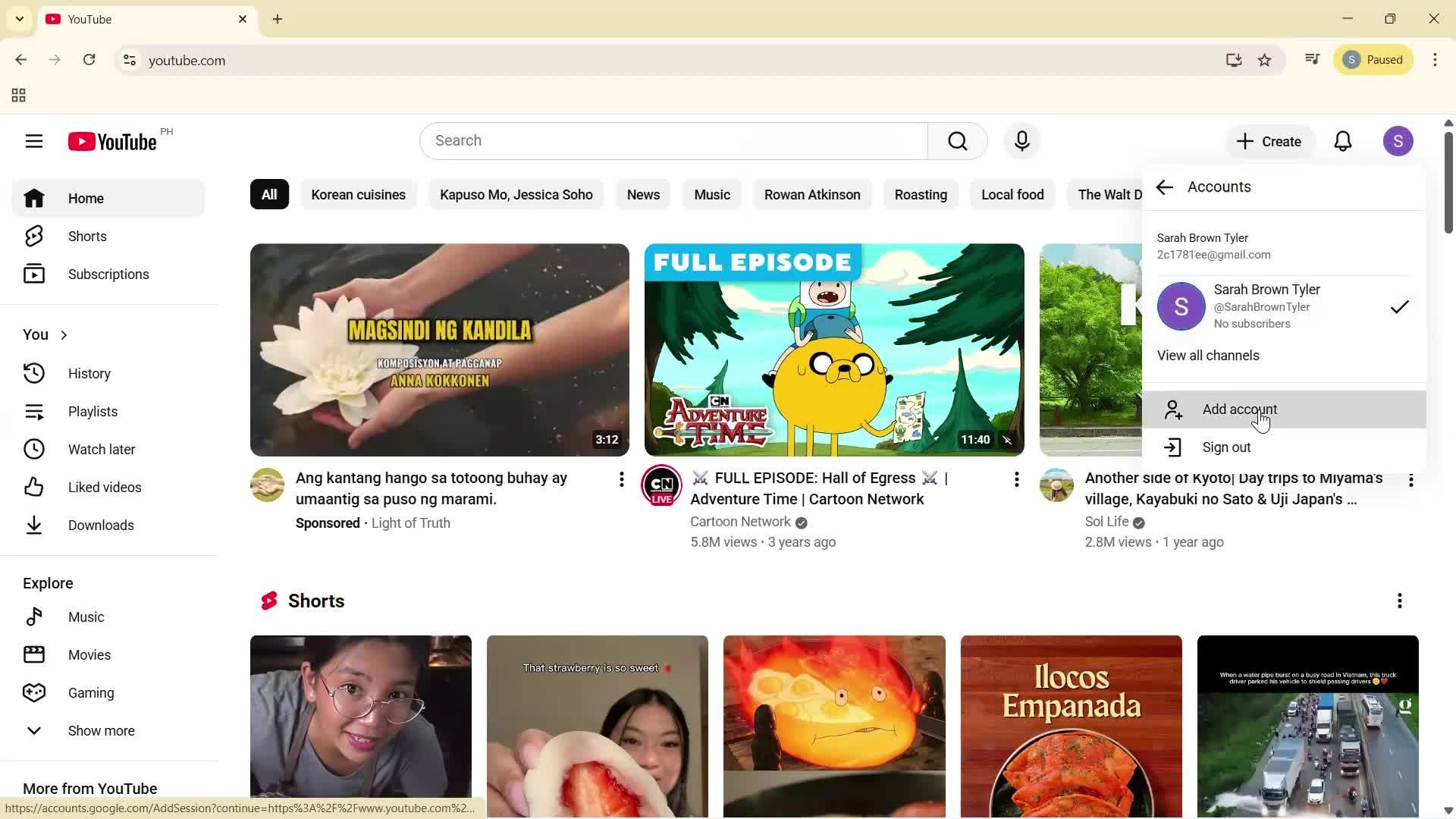Open the Add account option
Screen dimensions: 1456x819
tap(1239, 409)
